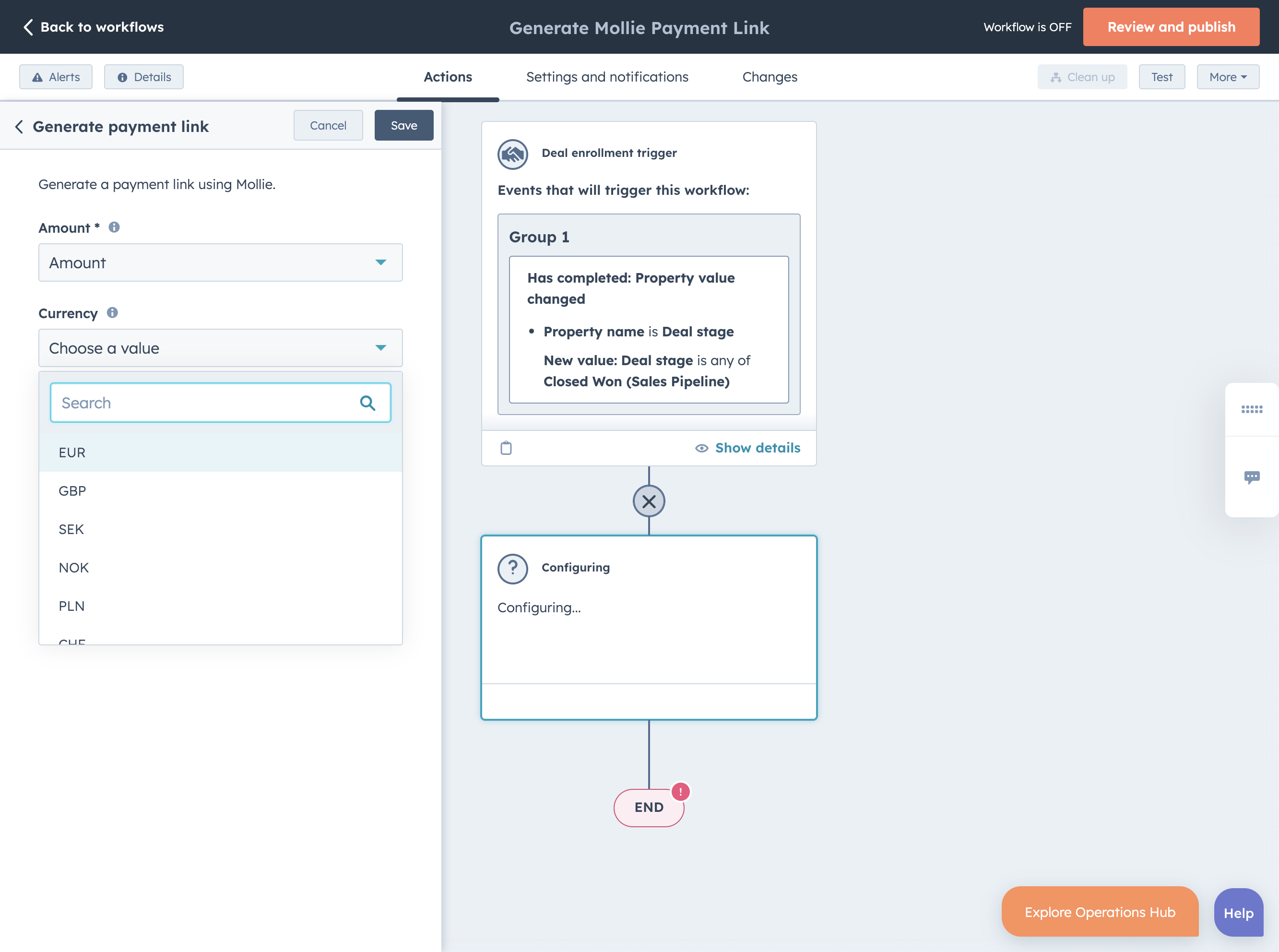The image size is (1279, 952).
Task: Click the red alert badge on END
Action: (x=680, y=792)
